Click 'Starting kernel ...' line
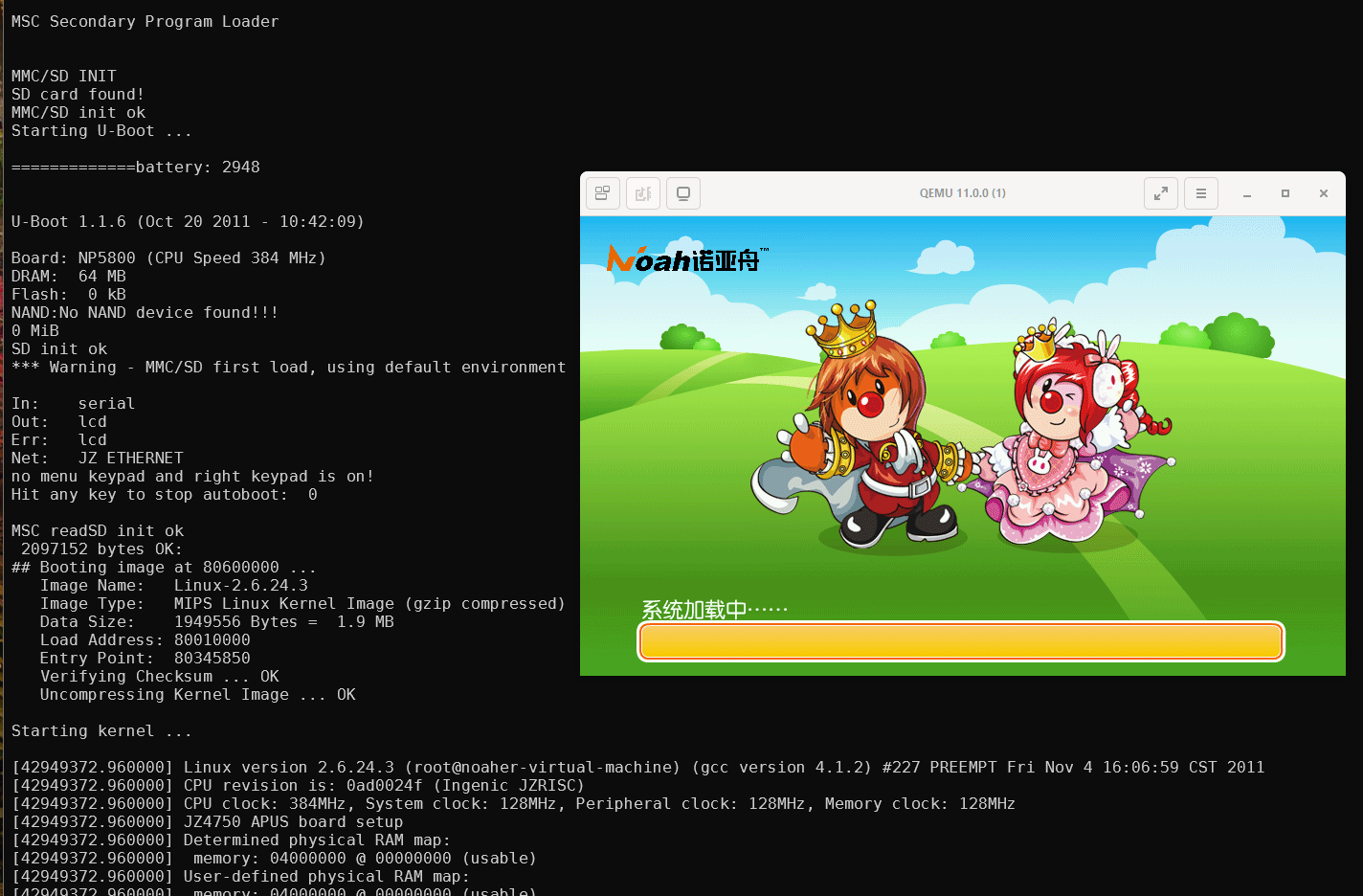Screen dimensions: 1363x896 pos(101,730)
